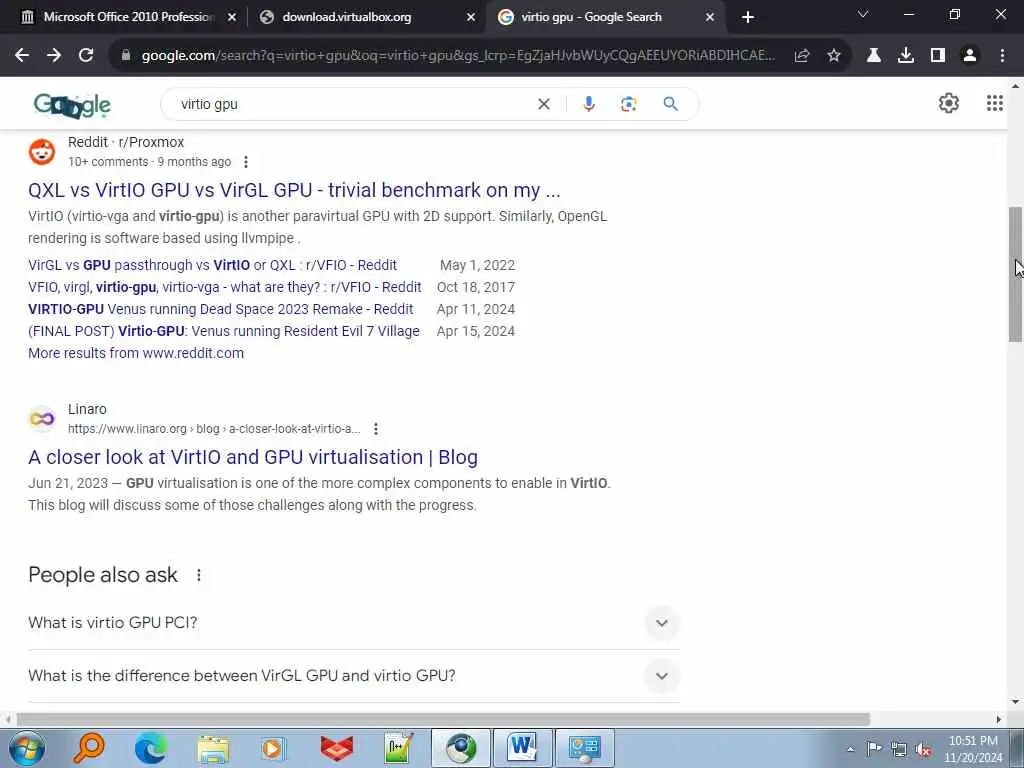Open more options for the Reddit result
Screen dimensions: 1024x768
246,162
